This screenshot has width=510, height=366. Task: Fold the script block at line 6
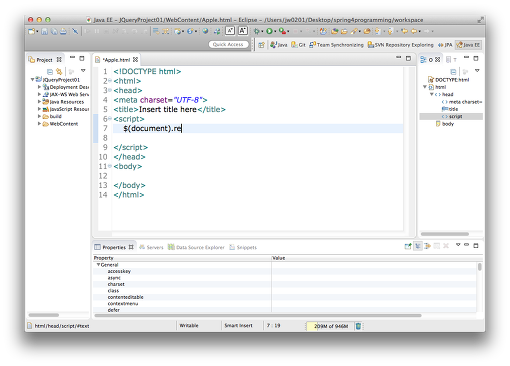(110, 119)
